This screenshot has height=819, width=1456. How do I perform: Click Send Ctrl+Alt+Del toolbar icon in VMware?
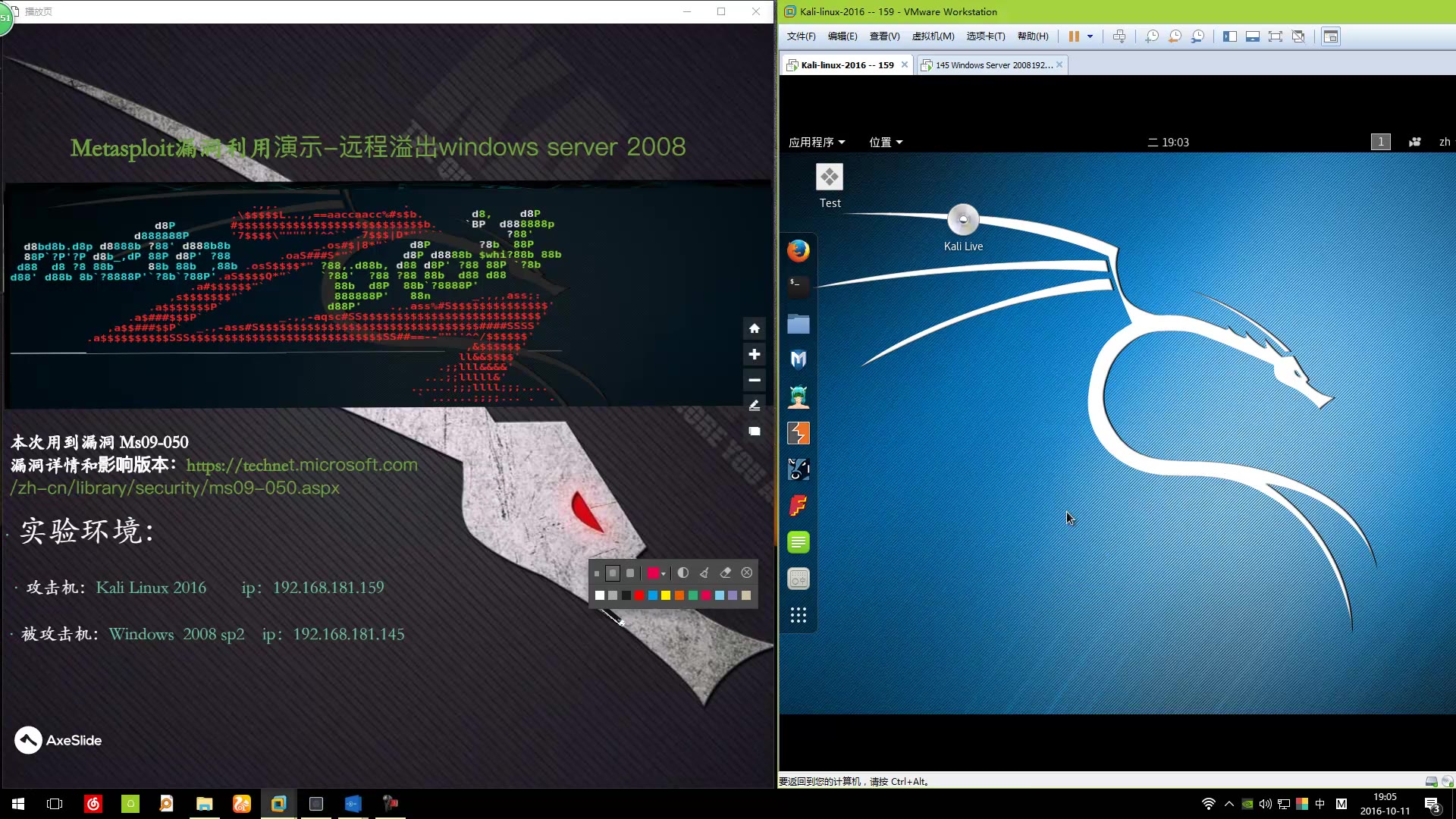coord(1119,36)
